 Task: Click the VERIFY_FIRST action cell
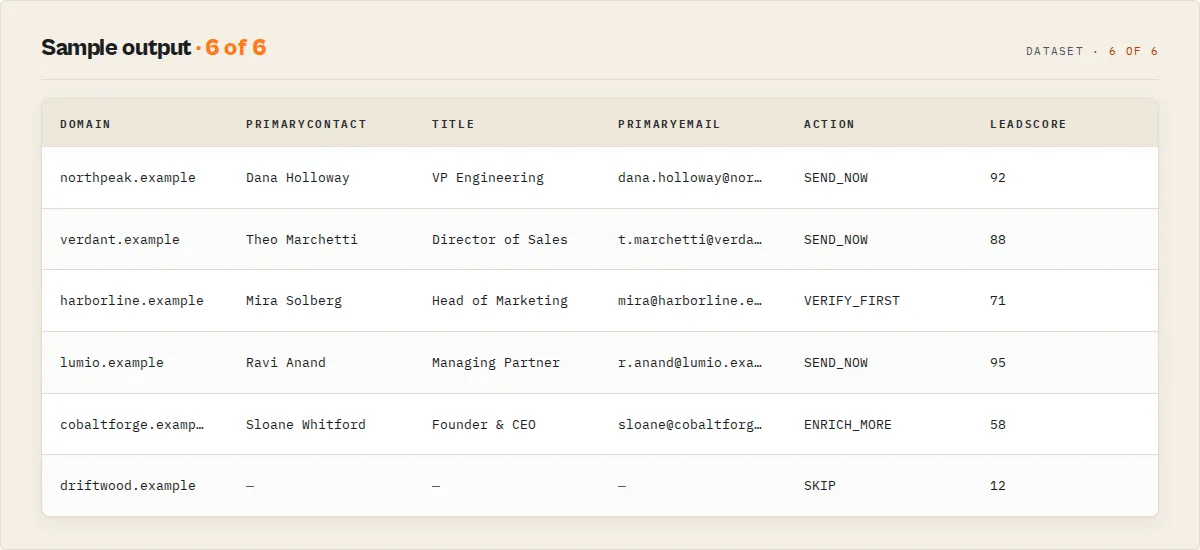[852, 301]
